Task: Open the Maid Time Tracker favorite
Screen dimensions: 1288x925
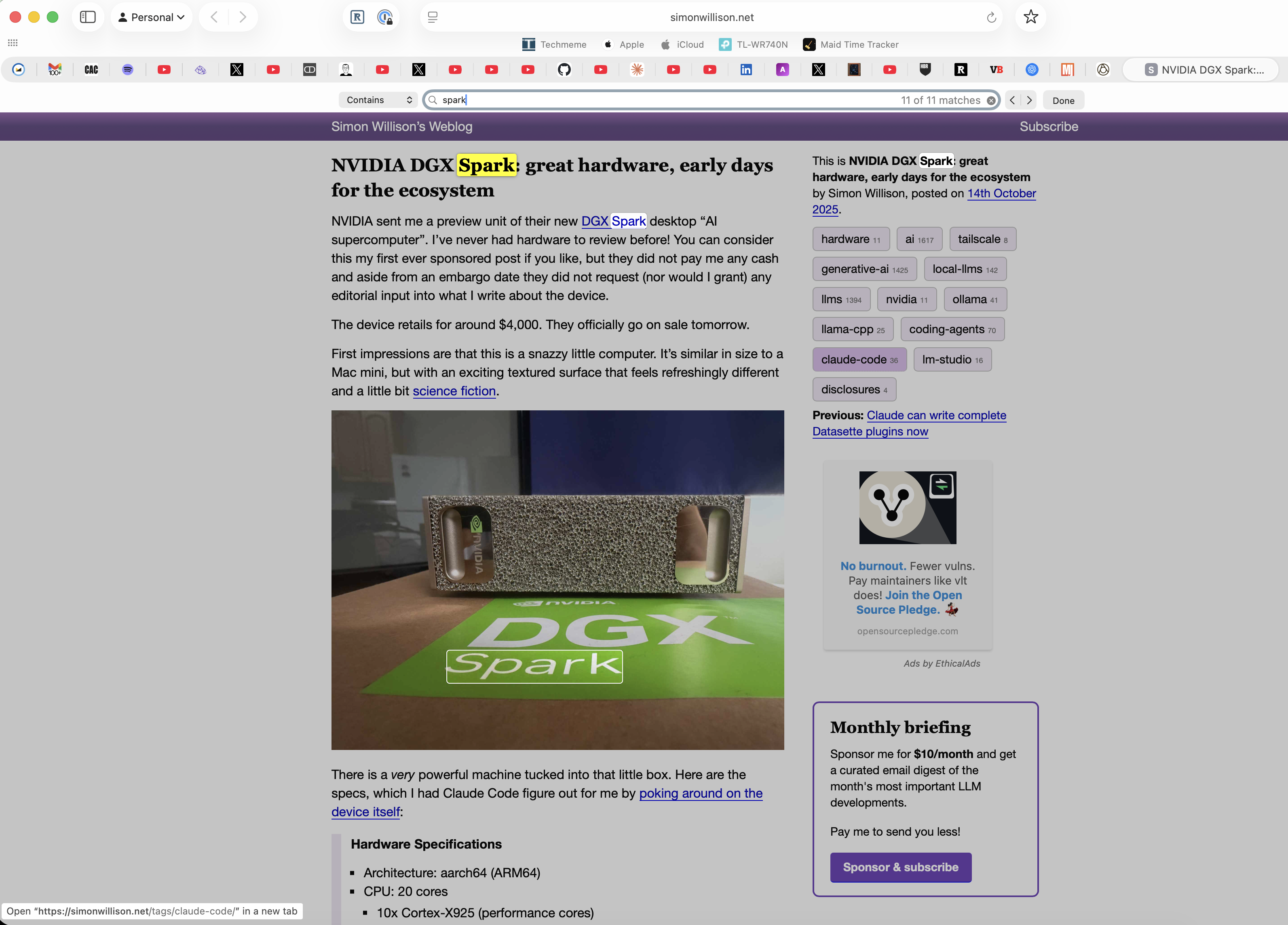Action: point(851,44)
